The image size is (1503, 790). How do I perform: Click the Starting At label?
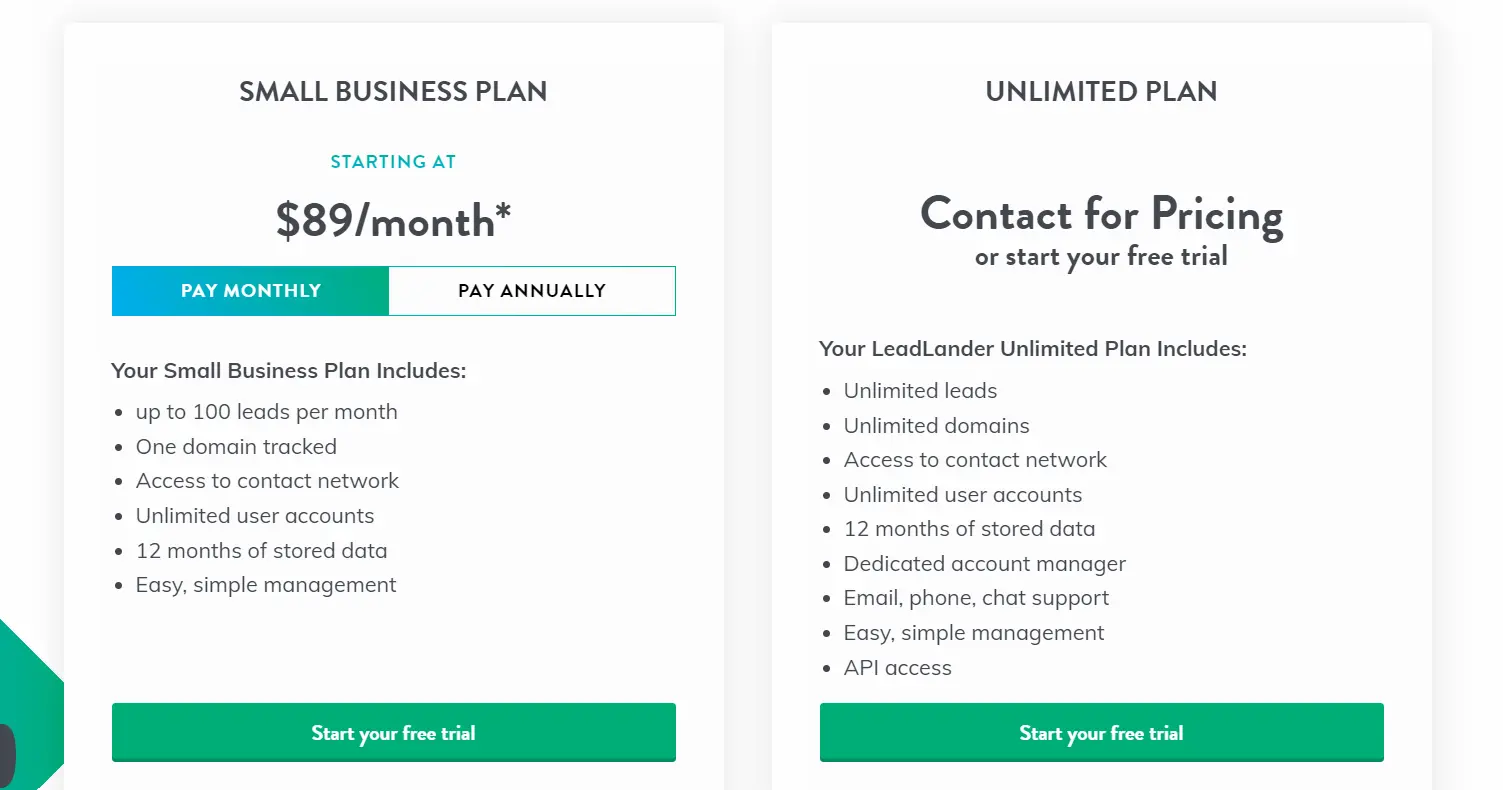[393, 161]
